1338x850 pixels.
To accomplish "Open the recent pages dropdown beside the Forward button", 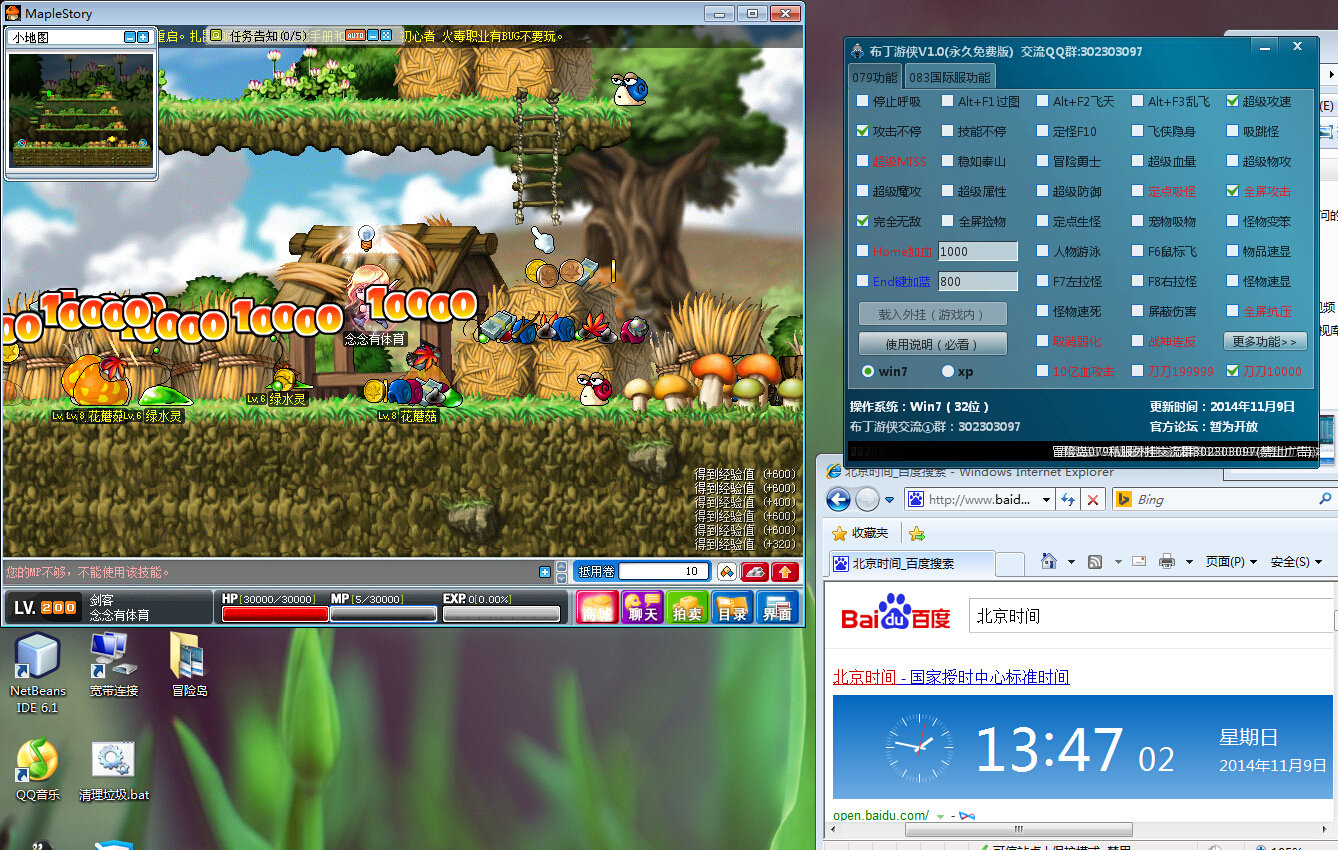I will pos(889,500).
